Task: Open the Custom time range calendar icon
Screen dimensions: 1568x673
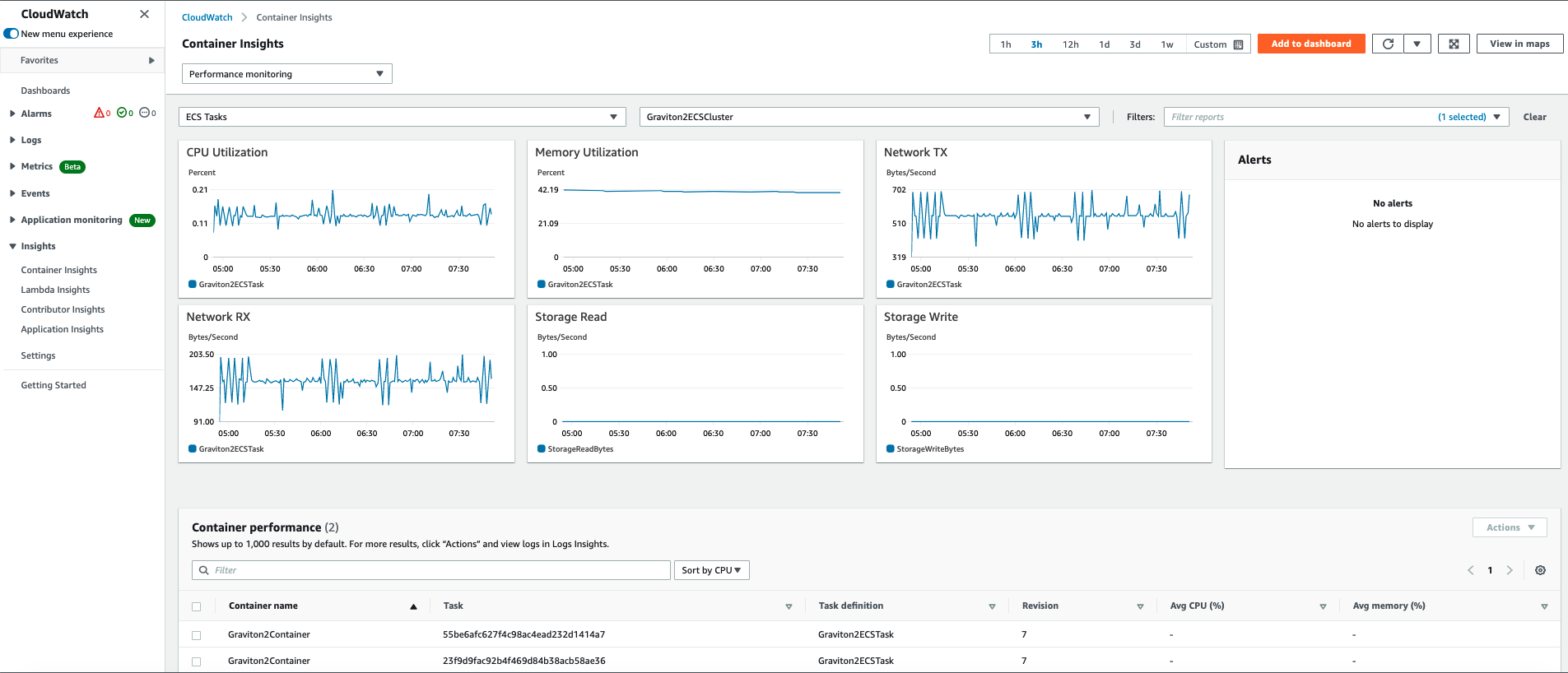Action: [1239, 44]
